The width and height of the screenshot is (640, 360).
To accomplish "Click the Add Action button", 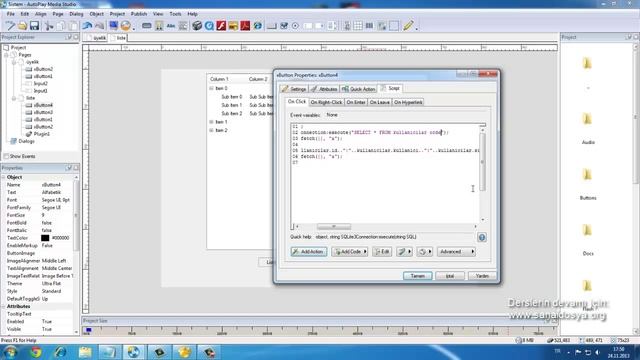I will [x=309, y=252].
